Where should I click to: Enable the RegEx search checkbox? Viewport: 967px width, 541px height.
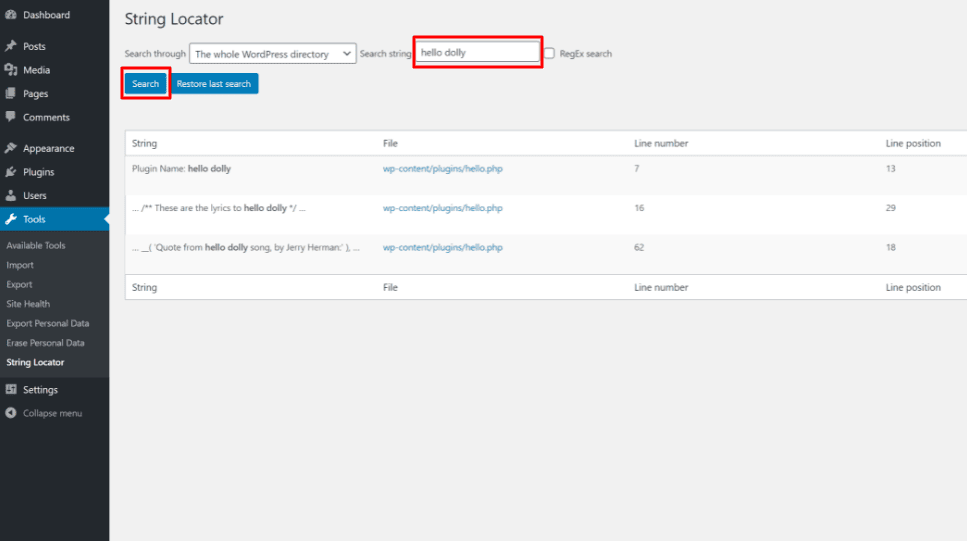pos(549,53)
